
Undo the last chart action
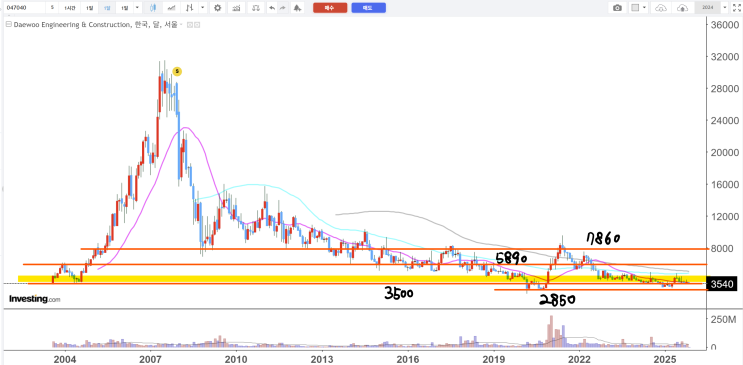(272, 8)
